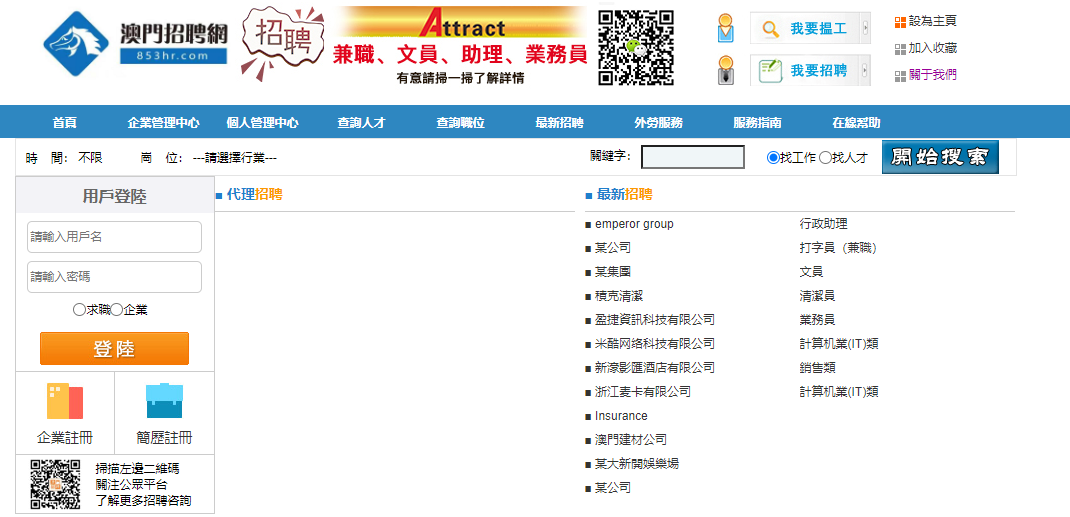Click the QR code in the header banner

coord(636,47)
